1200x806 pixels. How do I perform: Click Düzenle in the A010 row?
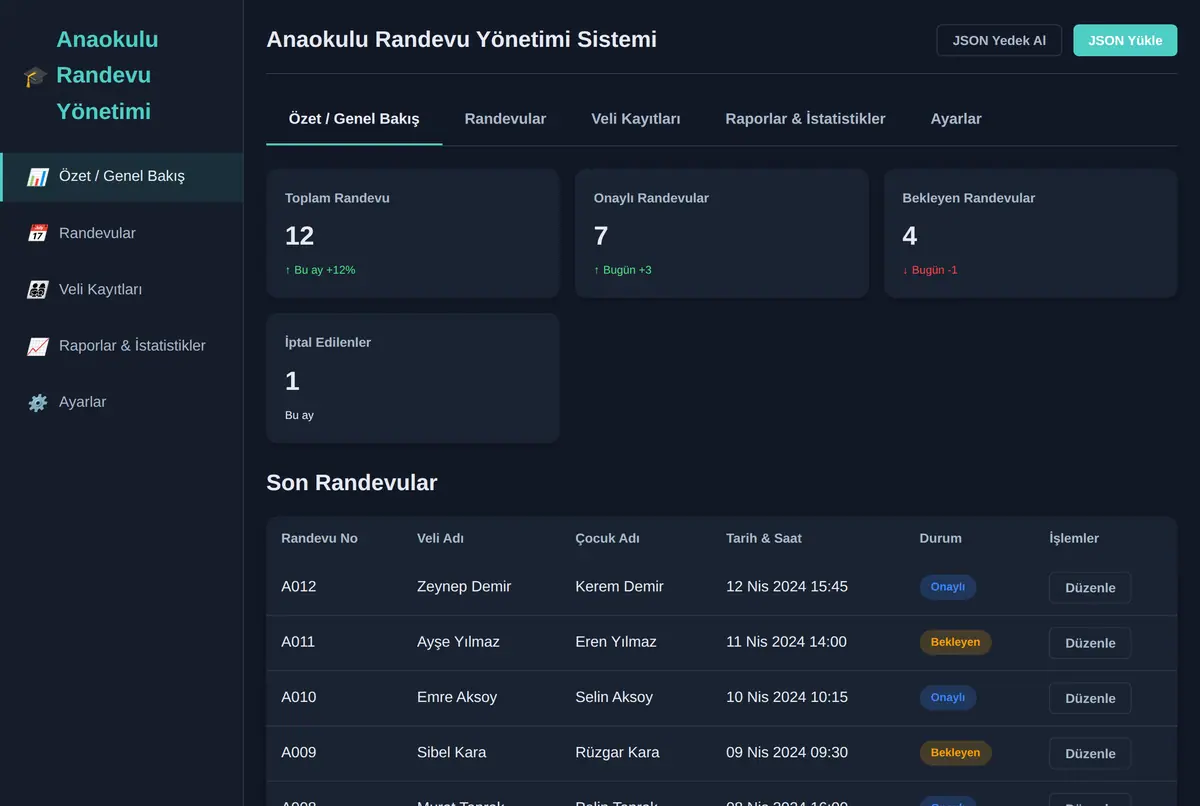coord(1090,698)
